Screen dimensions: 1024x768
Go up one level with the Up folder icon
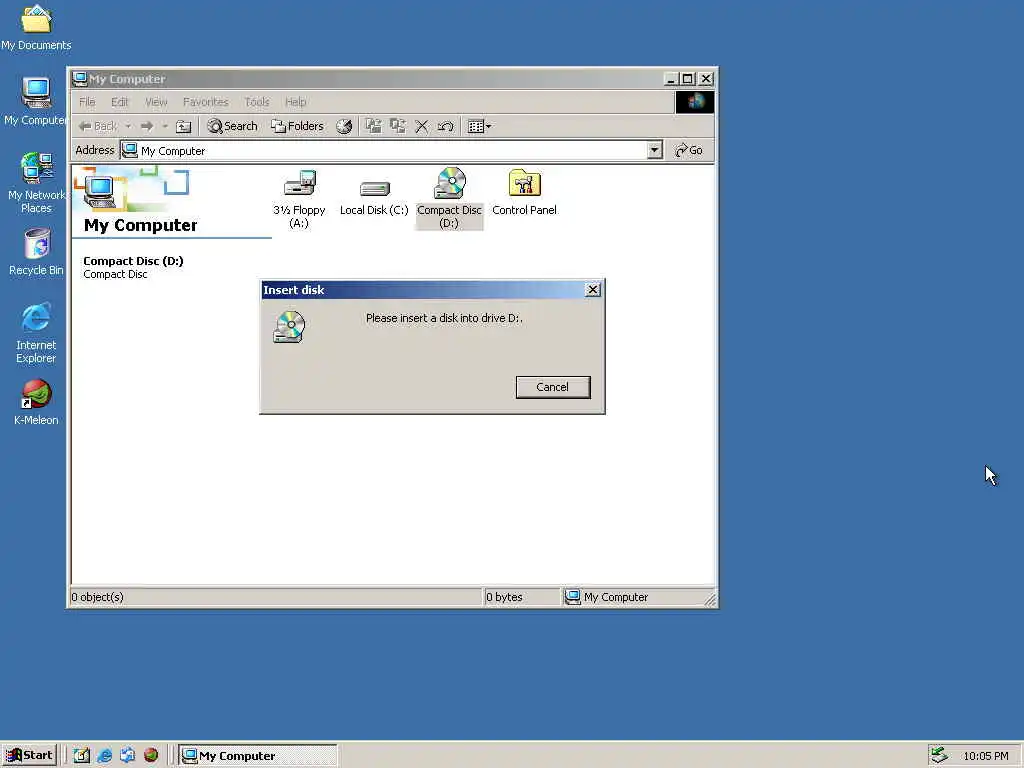coord(184,126)
